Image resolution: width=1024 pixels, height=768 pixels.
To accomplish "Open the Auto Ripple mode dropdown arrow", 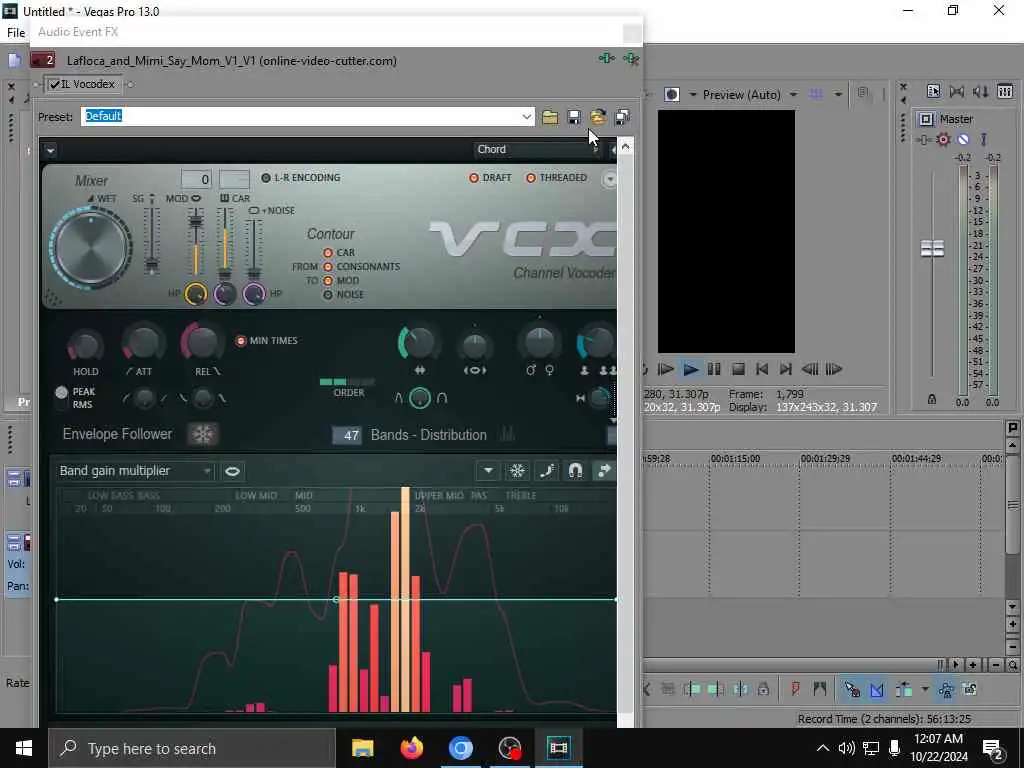I will [925, 689].
